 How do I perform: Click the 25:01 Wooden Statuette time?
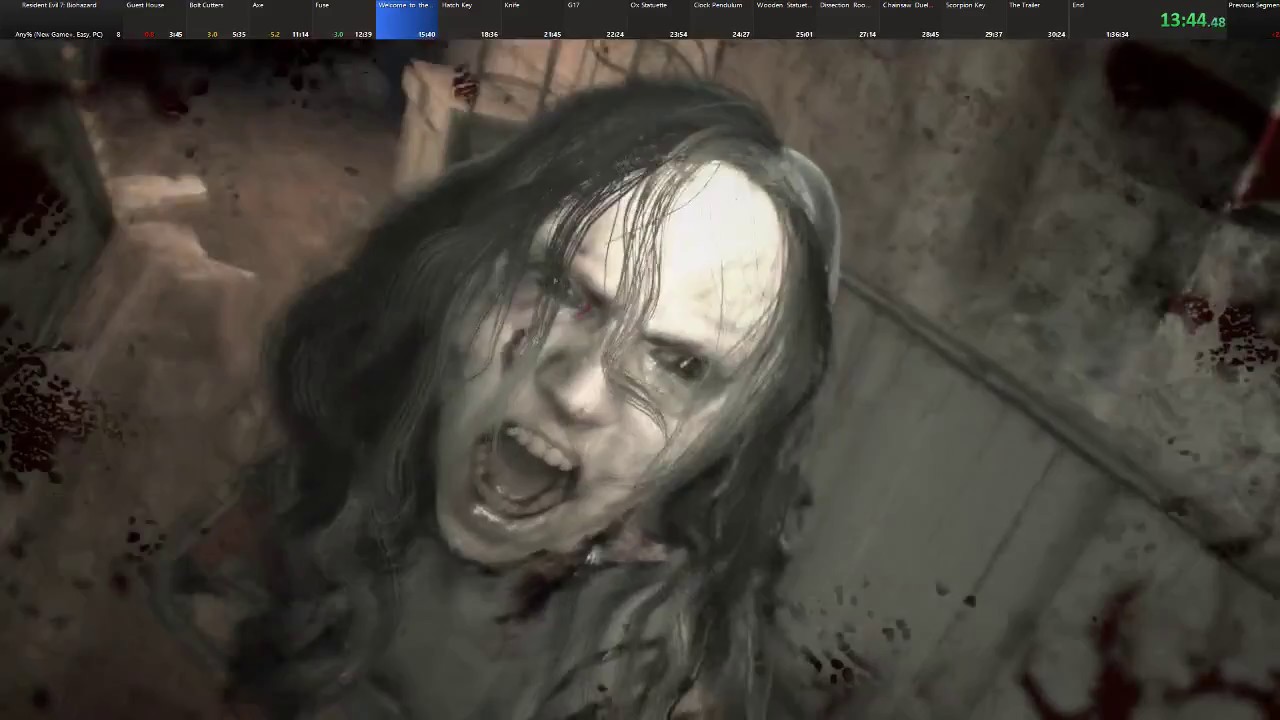click(804, 35)
